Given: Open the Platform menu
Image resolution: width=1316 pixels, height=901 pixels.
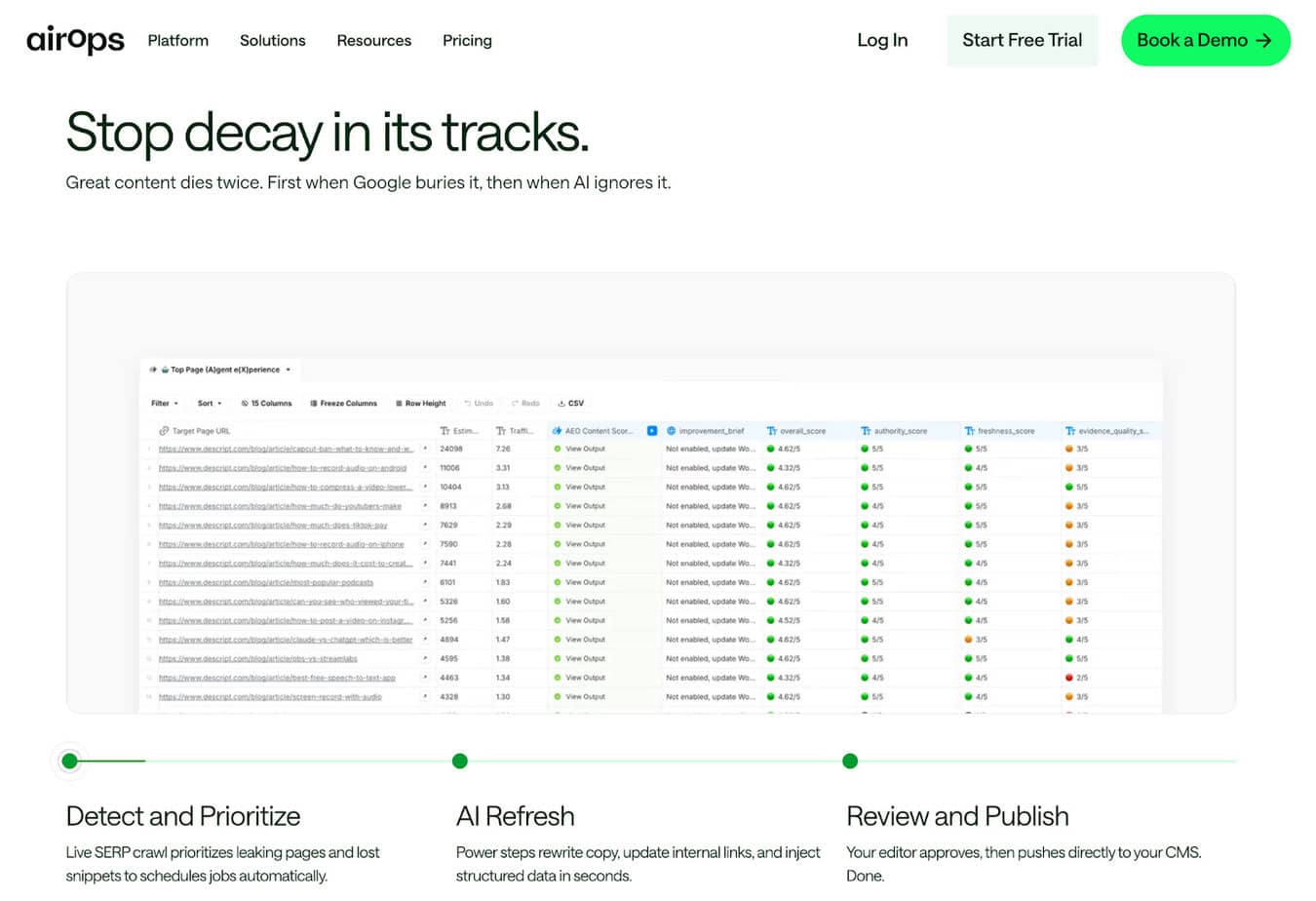Looking at the screenshot, I should (178, 41).
